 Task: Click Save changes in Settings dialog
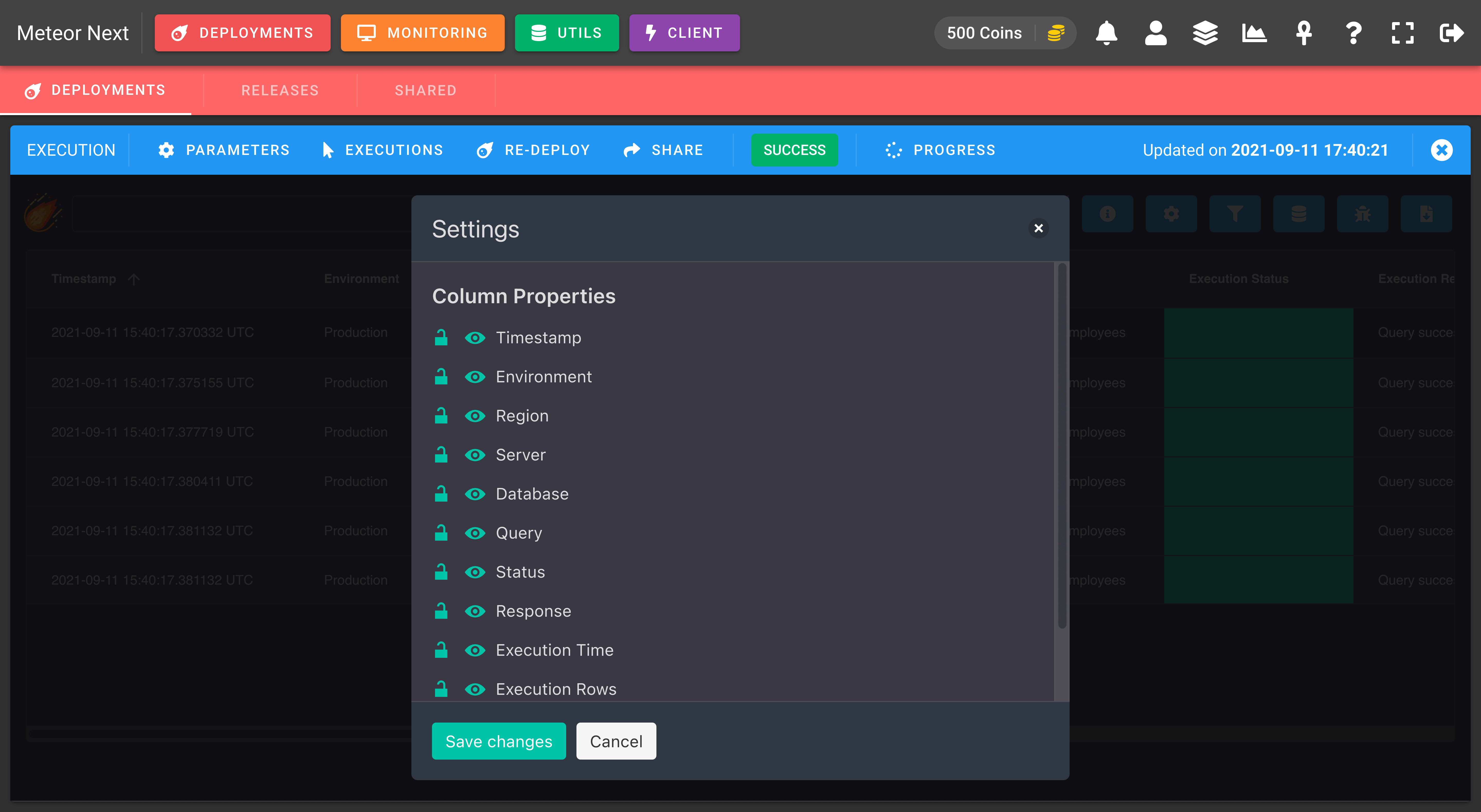pos(499,741)
